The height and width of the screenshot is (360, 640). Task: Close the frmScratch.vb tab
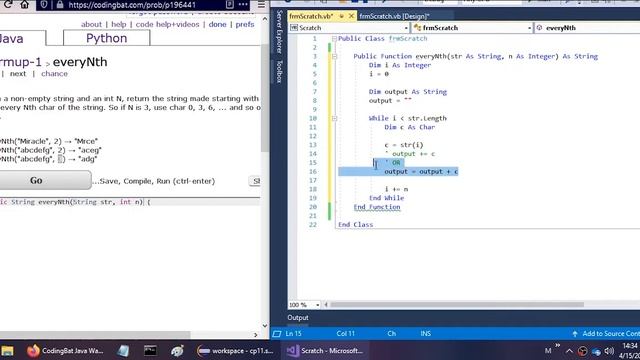[351, 16]
